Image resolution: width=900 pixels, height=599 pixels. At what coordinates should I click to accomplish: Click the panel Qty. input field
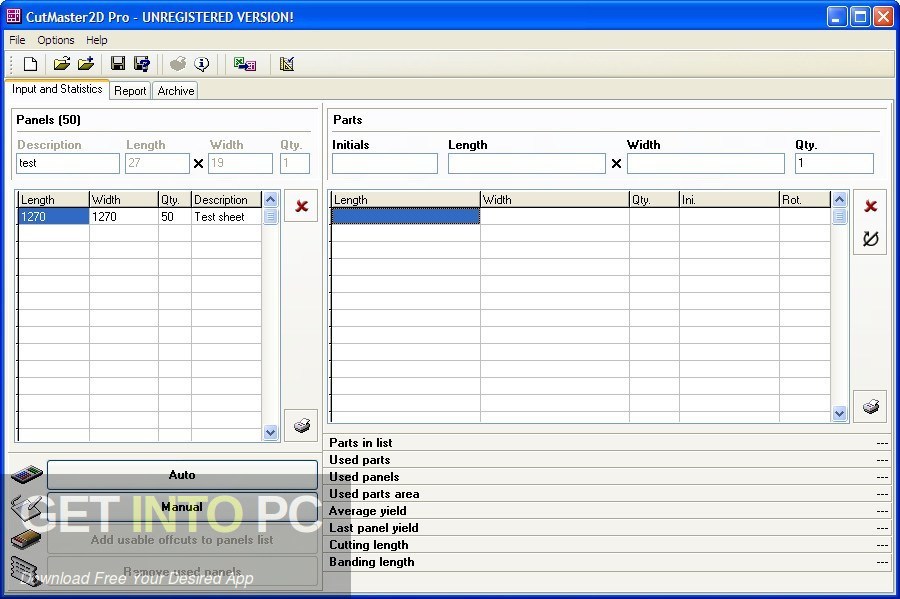(294, 163)
